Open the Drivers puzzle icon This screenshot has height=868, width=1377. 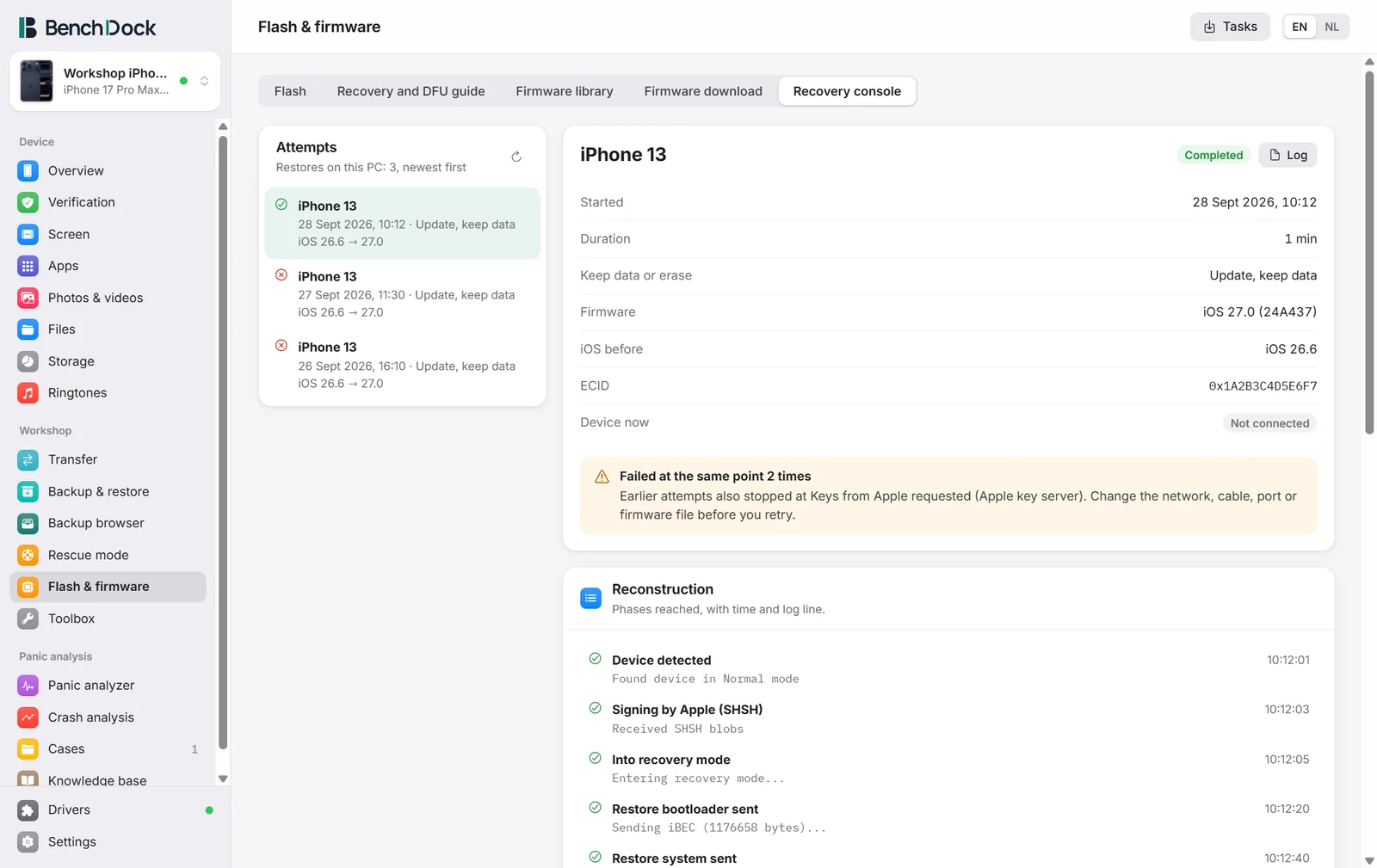point(28,810)
